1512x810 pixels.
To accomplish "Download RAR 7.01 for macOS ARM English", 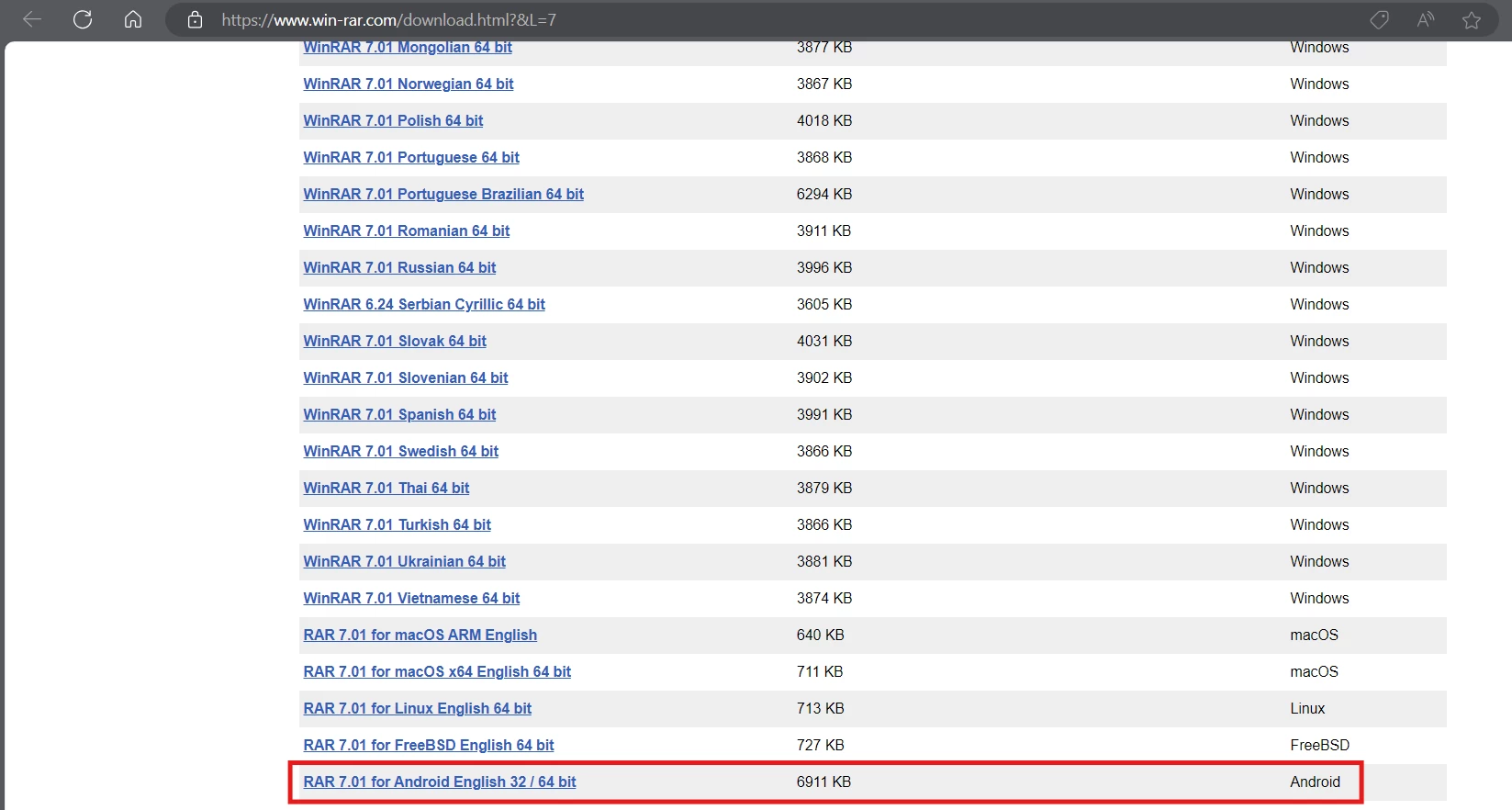I will coord(420,635).
